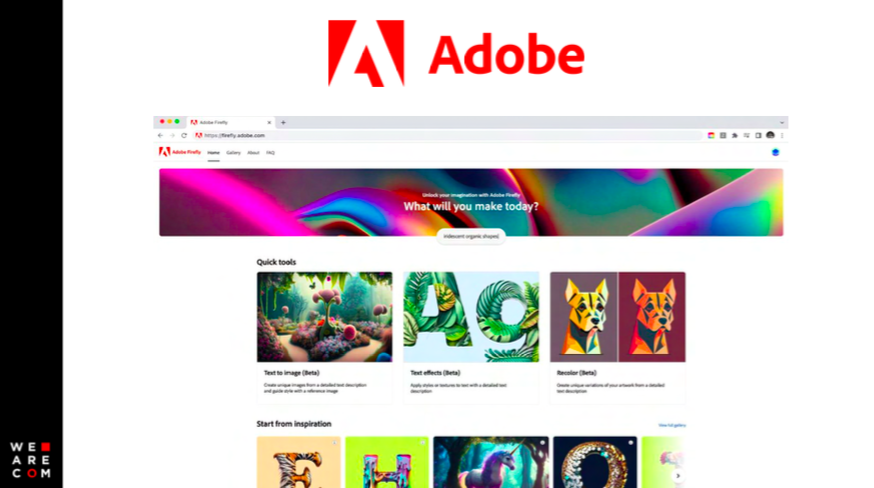Go to the About page
The image size is (874, 488).
coord(253,153)
